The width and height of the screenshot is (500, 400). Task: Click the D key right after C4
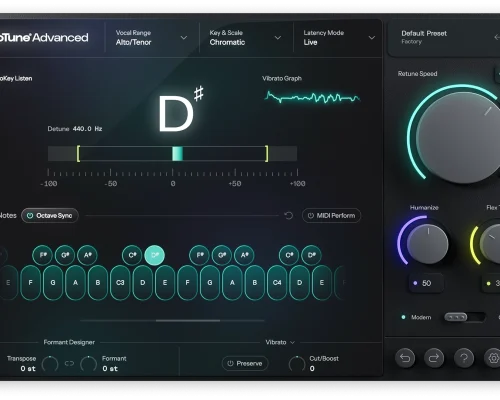point(299,283)
